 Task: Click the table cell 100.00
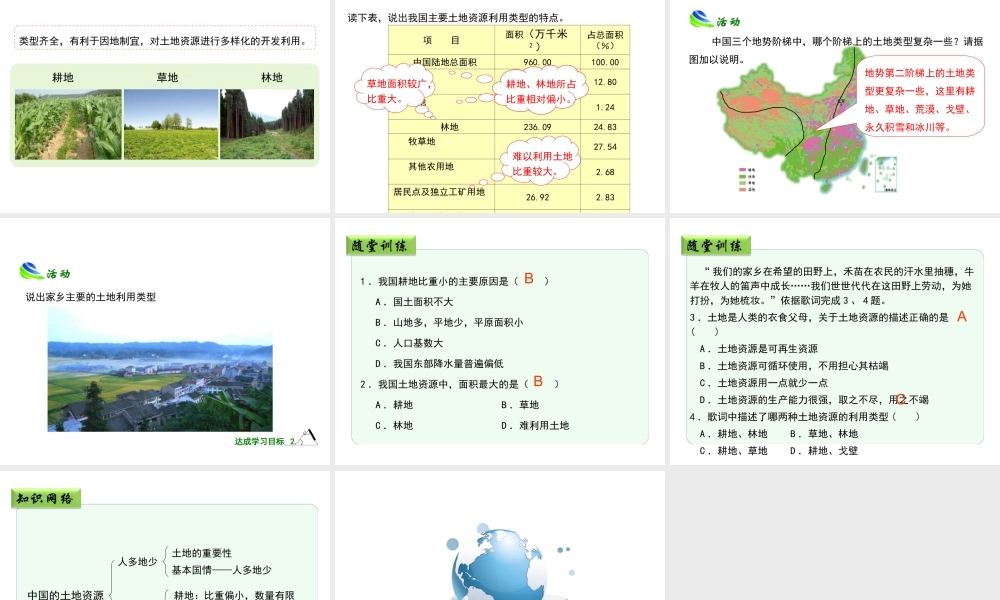tap(605, 62)
